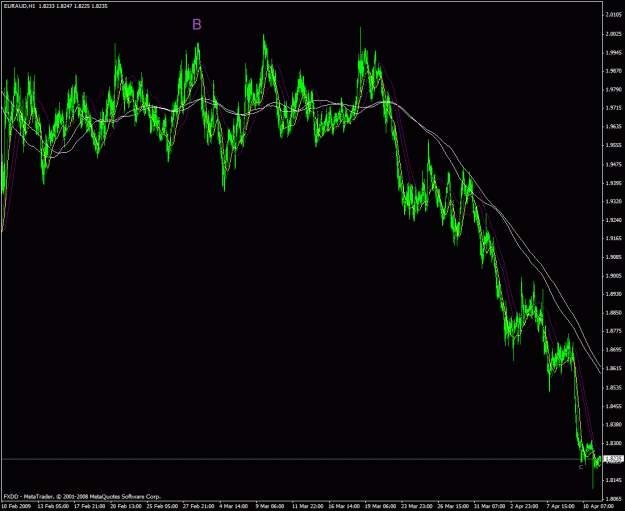Click the 2.0105 price axis label

tap(613, 15)
